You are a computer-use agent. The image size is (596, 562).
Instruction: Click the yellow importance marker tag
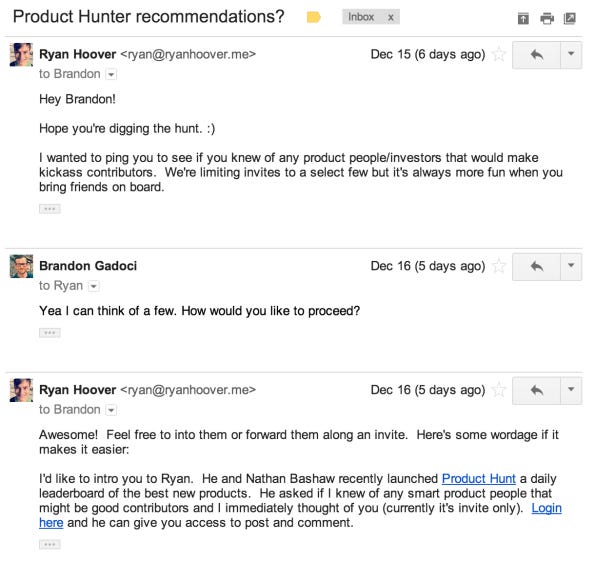tap(313, 17)
